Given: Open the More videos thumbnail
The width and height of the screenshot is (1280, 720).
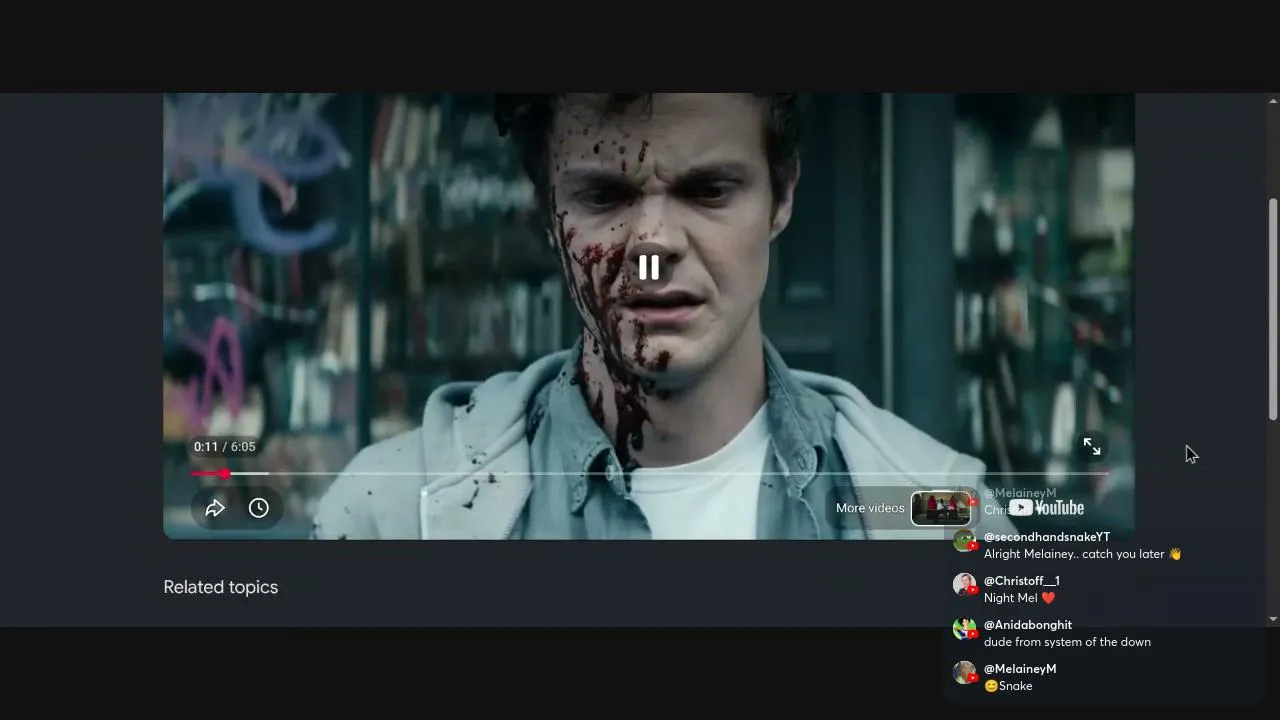Looking at the screenshot, I should click(940, 508).
